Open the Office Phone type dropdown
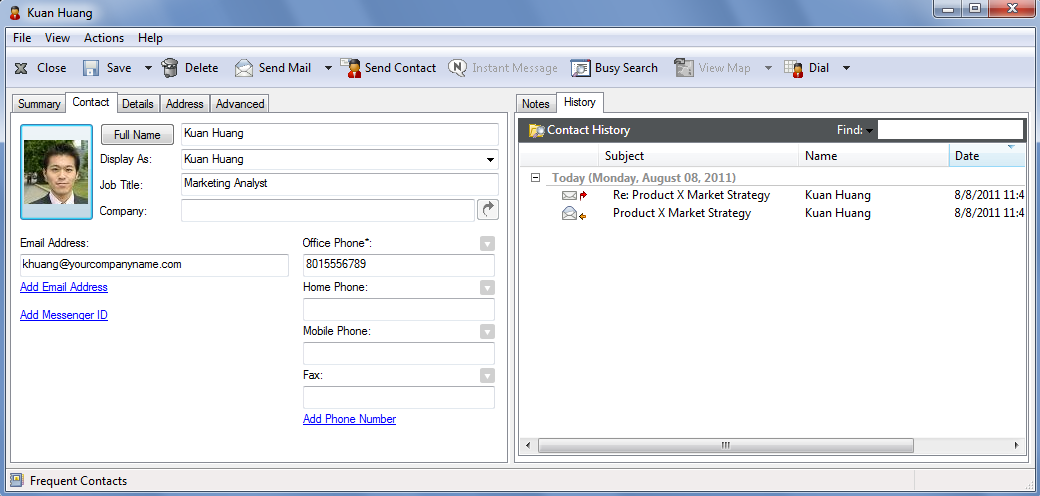This screenshot has height=496, width=1040. (x=488, y=244)
